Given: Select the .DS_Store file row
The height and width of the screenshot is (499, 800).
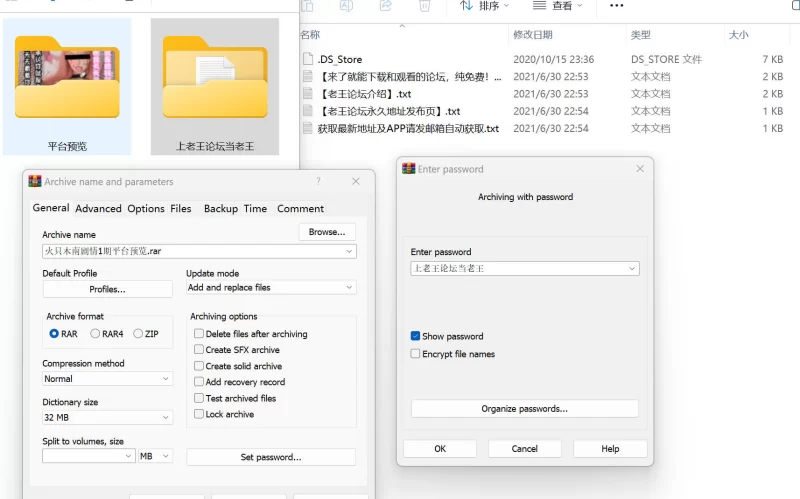Looking at the screenshot, I should coord(543,59).
